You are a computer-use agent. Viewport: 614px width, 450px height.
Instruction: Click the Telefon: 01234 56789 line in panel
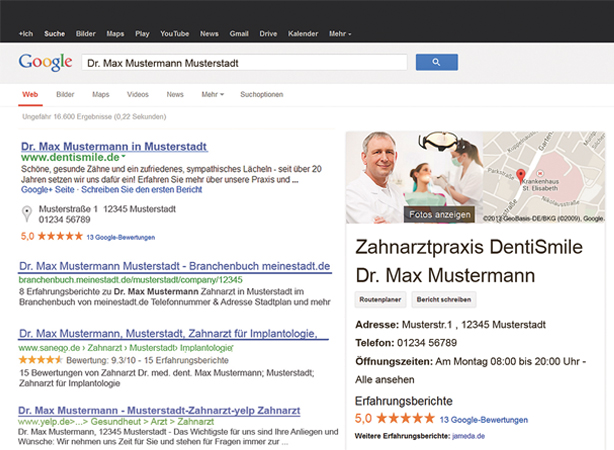pos(406,343)
